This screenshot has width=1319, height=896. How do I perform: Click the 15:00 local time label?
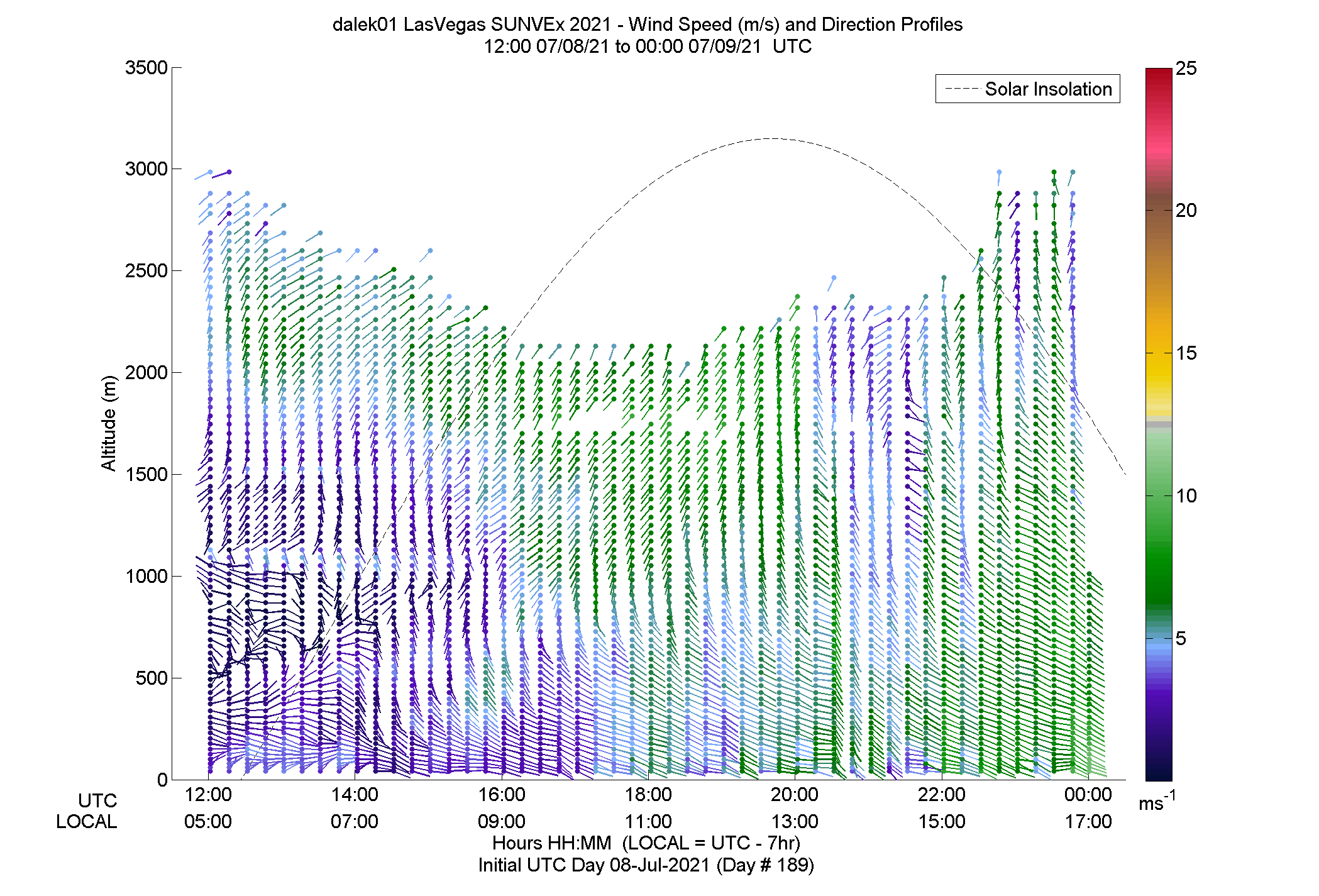942,821
